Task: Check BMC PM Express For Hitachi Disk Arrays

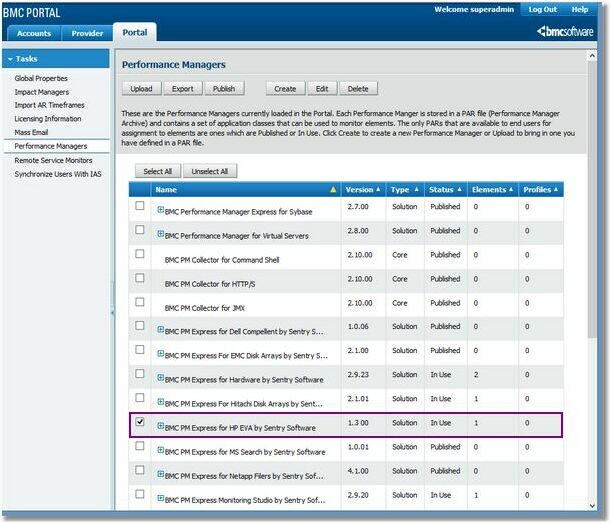Action: [x=140, y=398]
